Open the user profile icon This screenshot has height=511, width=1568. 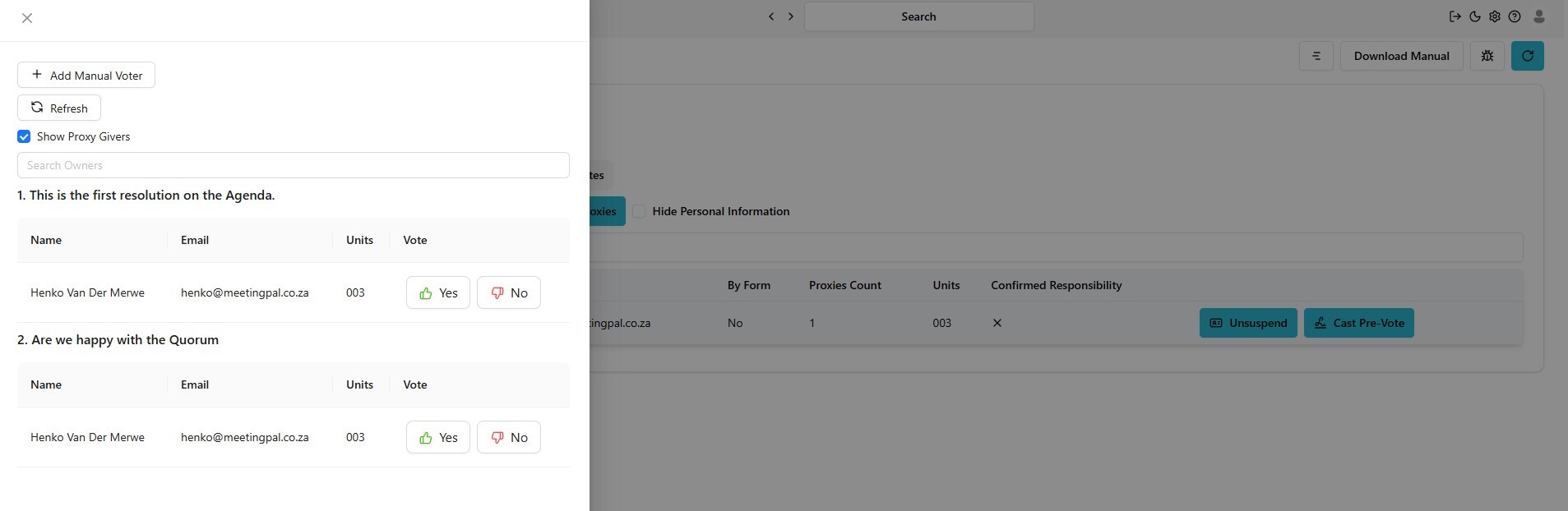pos(1539,16)
